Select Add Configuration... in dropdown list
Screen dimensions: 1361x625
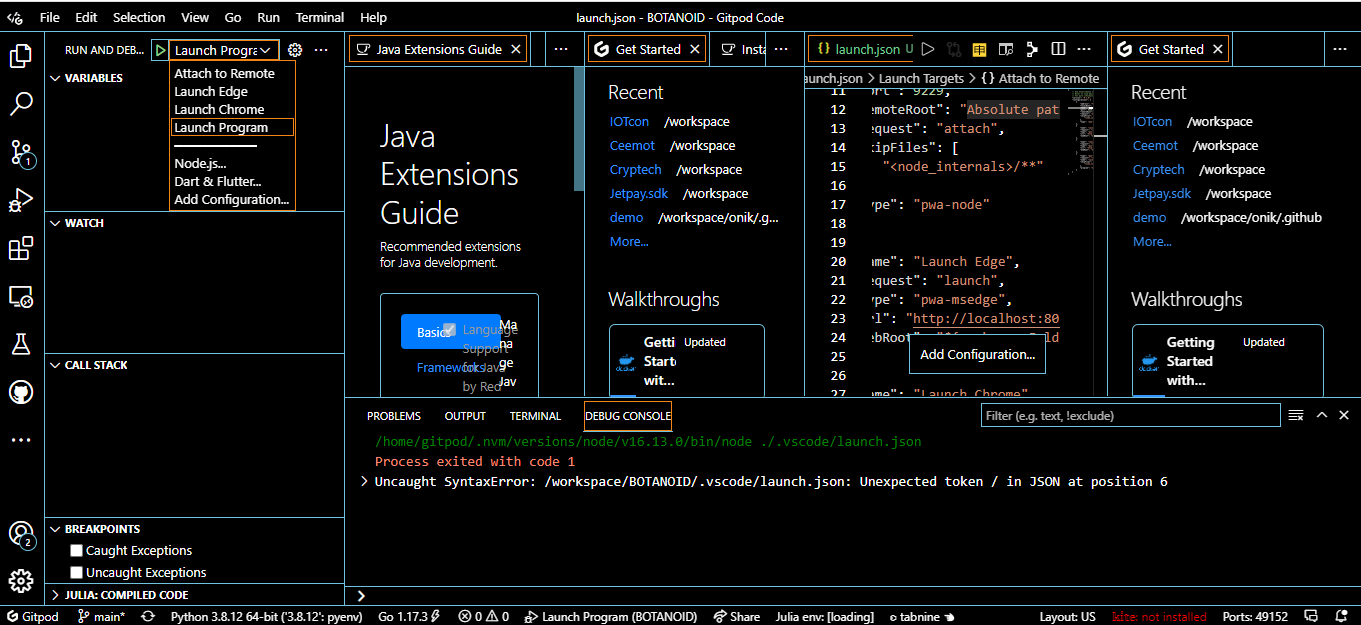pyautogui.click(x=233, y=199)
